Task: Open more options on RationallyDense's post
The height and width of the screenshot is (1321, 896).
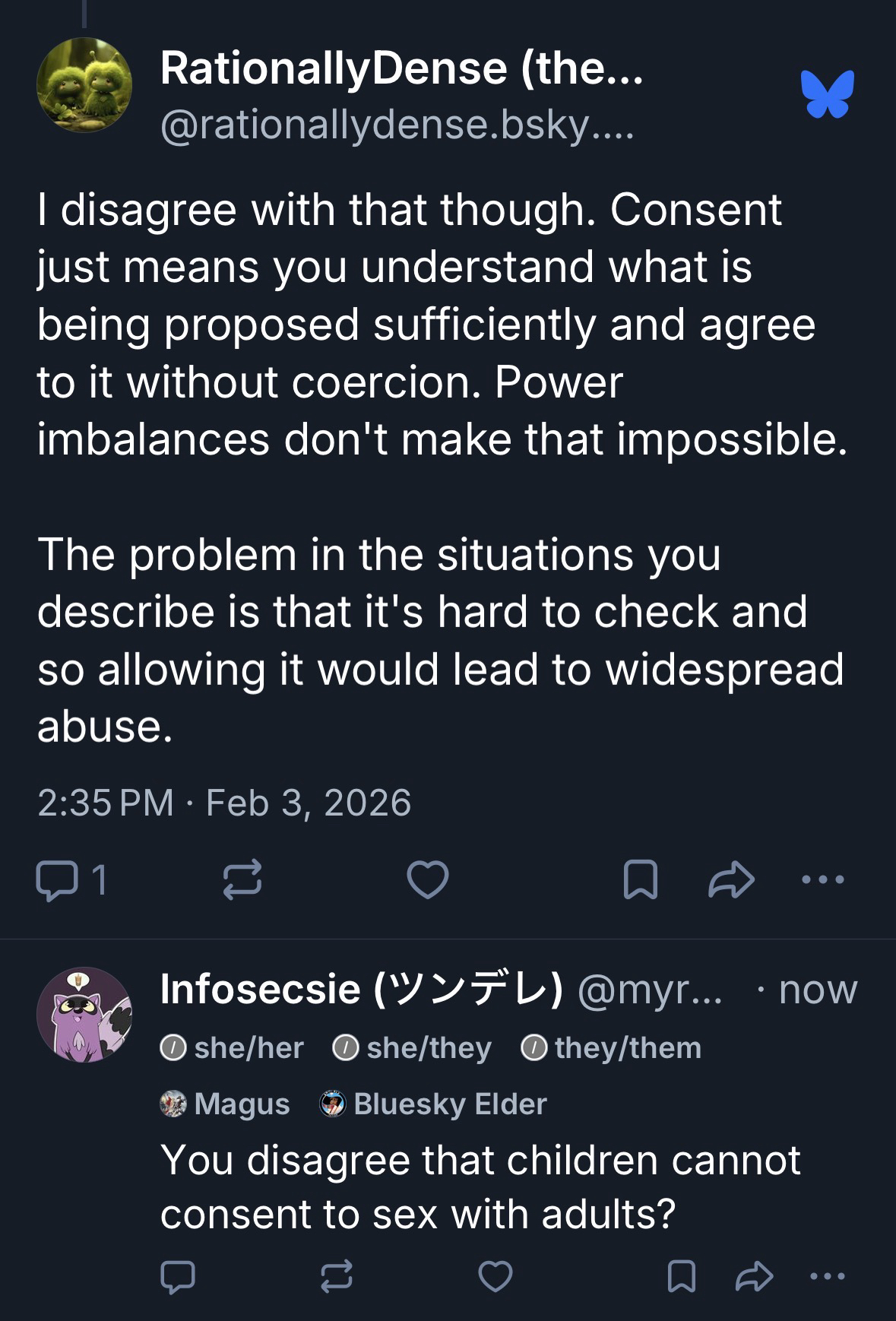Action: [x=822, y=880]
